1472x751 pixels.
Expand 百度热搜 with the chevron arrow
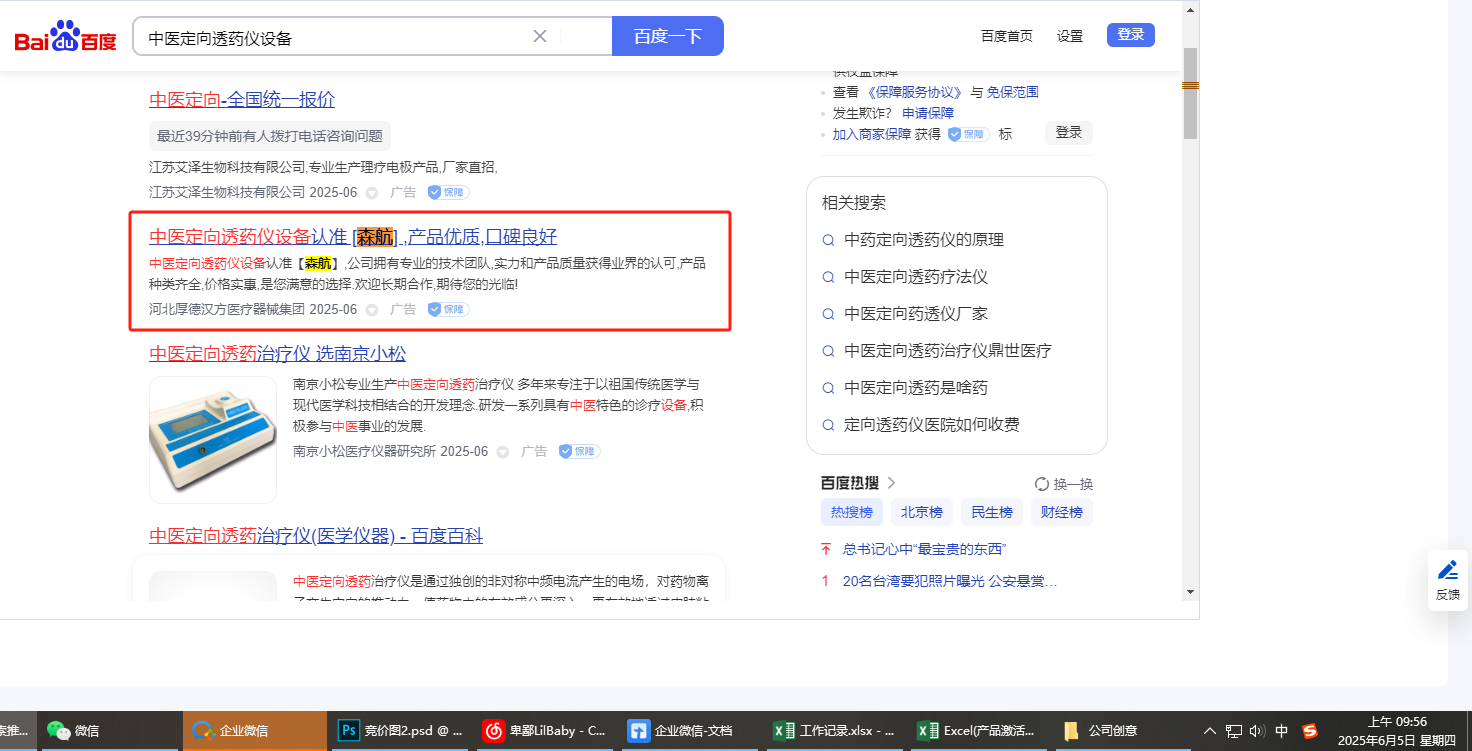tap(891, 483)
